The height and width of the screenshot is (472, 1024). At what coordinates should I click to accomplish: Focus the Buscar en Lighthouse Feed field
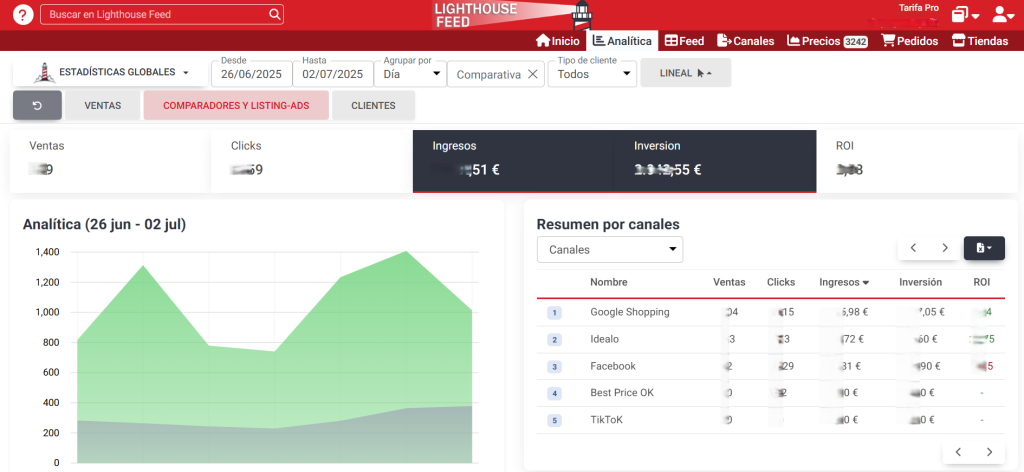[162, 14]
